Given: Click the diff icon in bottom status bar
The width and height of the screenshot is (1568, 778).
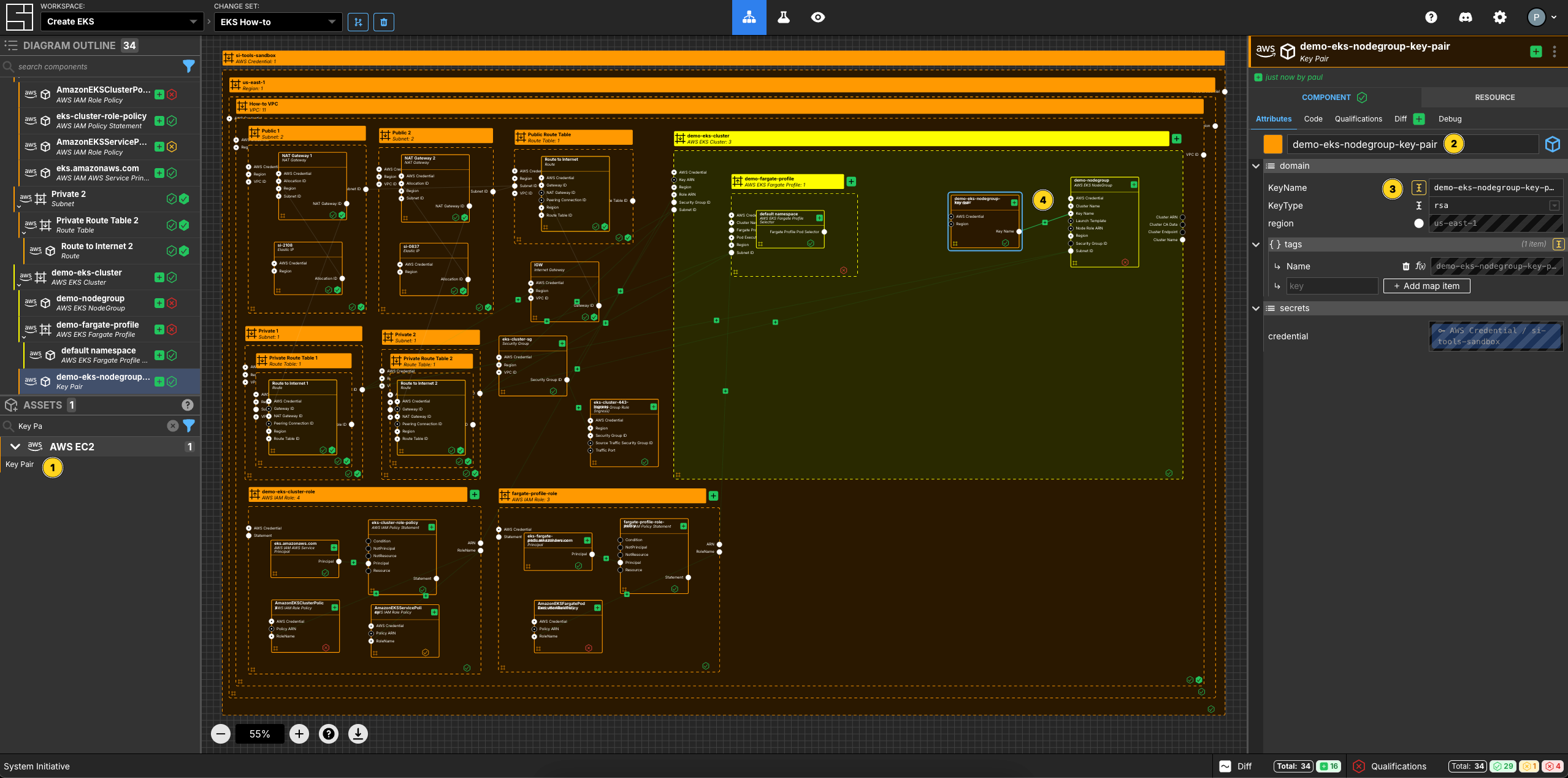Looking at the screenshot, I should pyautogui.click(x=1227, y=765).
